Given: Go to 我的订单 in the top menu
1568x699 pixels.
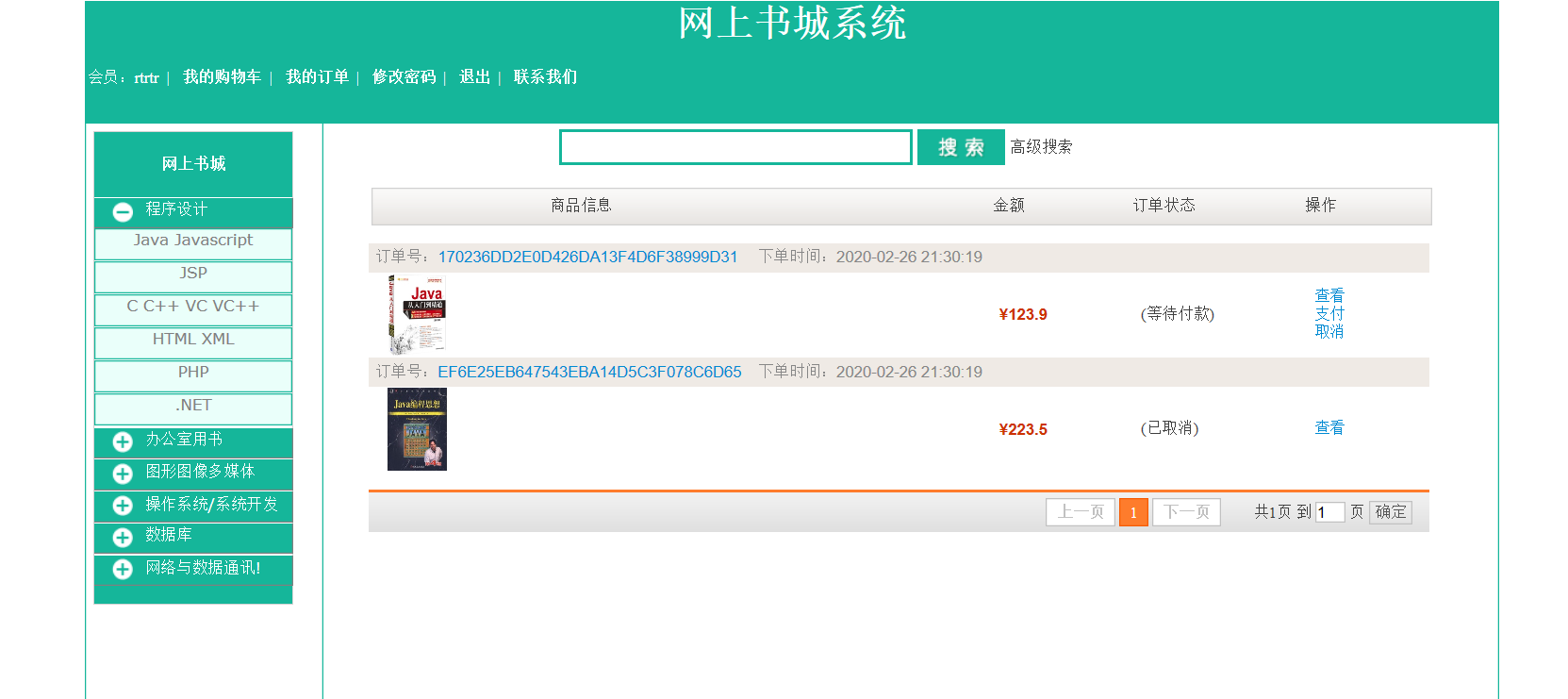Looking at the screenshot, I should tap(317, 77).
